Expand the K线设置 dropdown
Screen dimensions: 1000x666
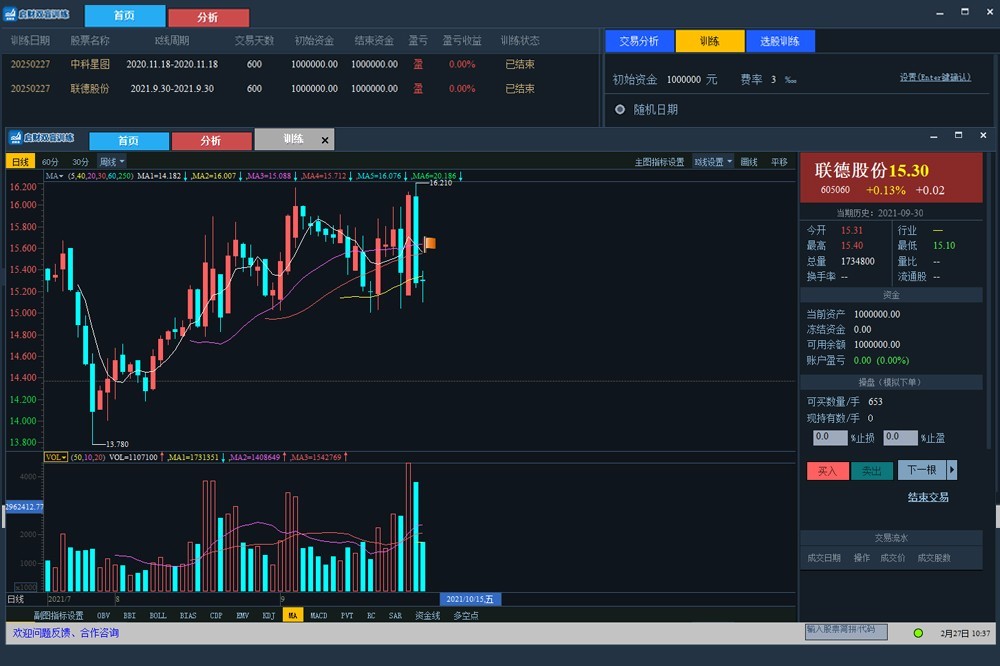tap(713, 162)
